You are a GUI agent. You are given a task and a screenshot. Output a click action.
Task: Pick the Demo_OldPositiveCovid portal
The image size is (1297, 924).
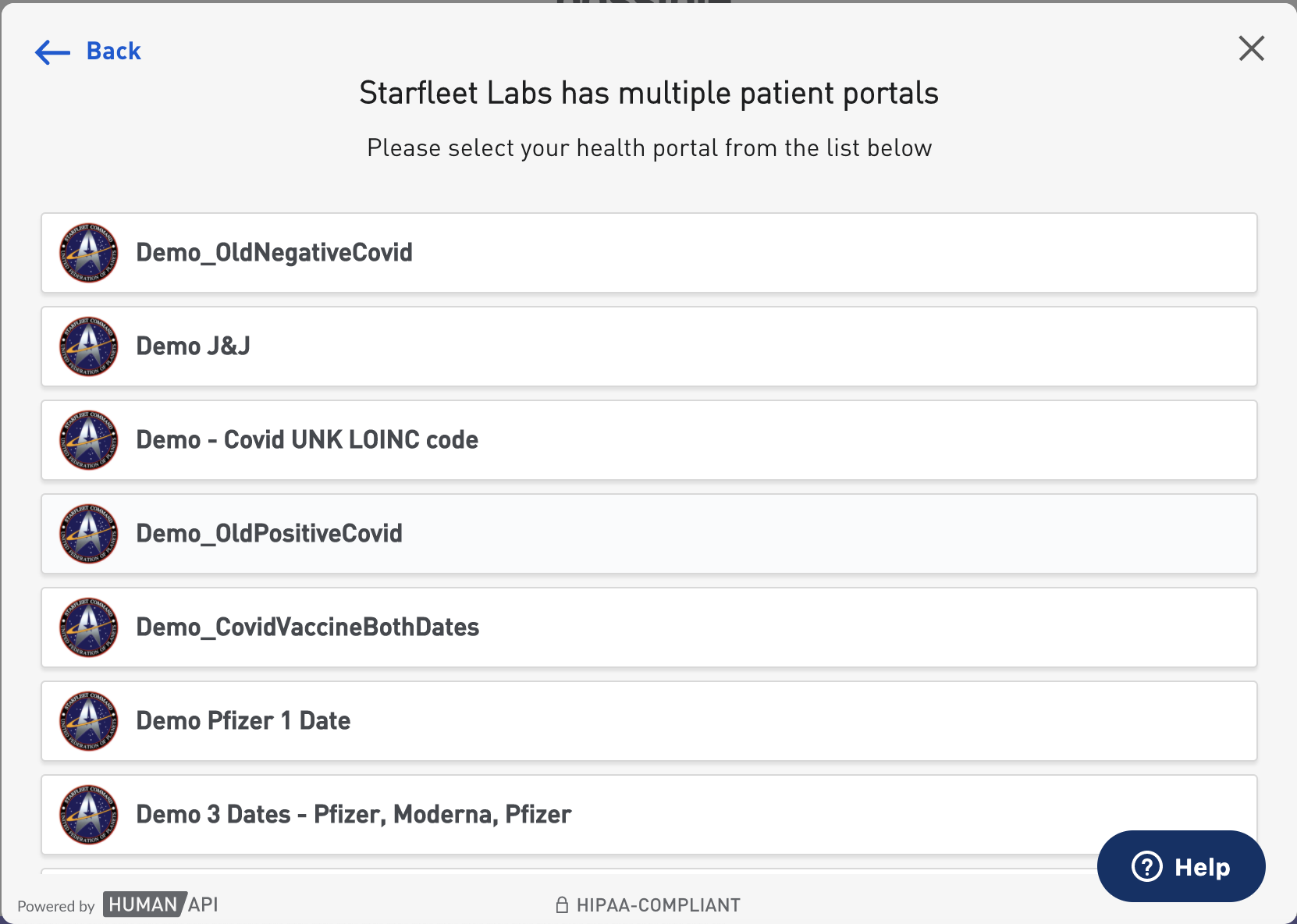click(269, 534)
